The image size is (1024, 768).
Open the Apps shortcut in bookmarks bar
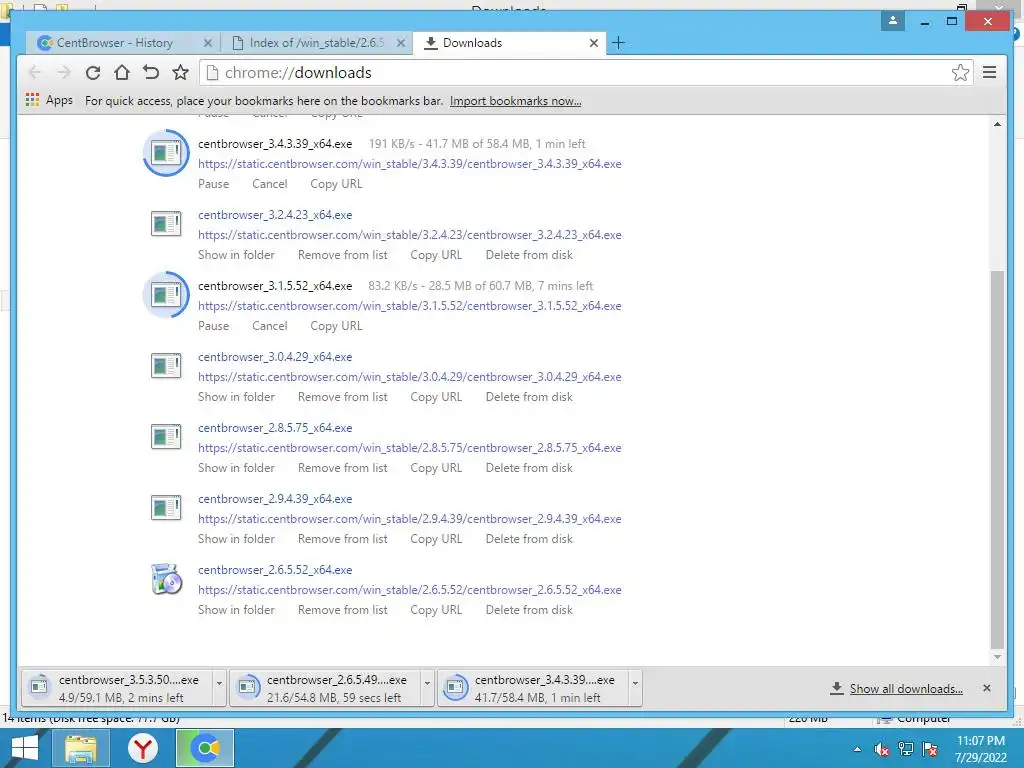(50, 100)
